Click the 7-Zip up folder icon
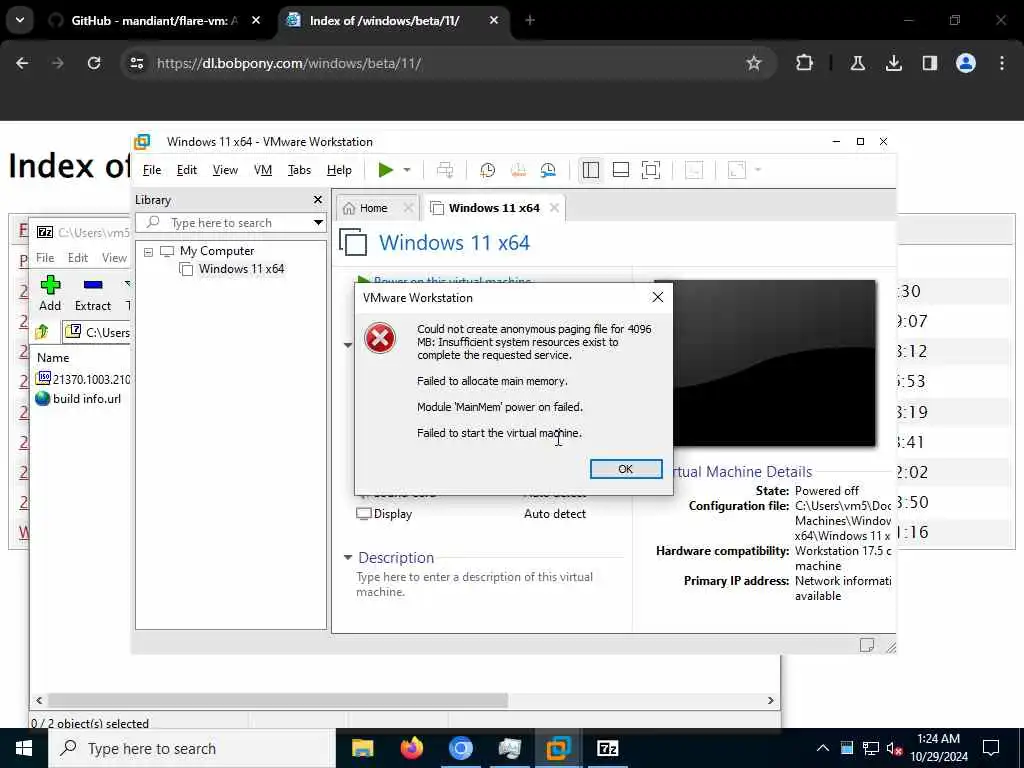 (x=42, y=332)
